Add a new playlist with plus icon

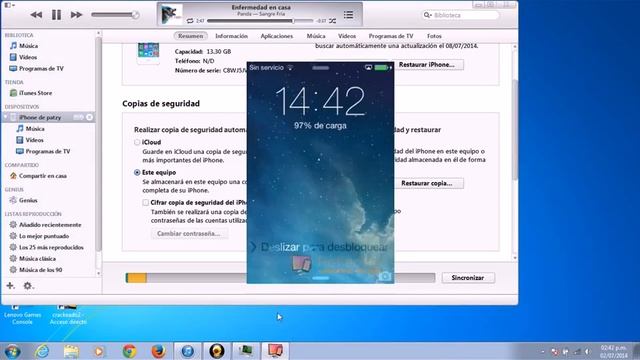[10, 286]
